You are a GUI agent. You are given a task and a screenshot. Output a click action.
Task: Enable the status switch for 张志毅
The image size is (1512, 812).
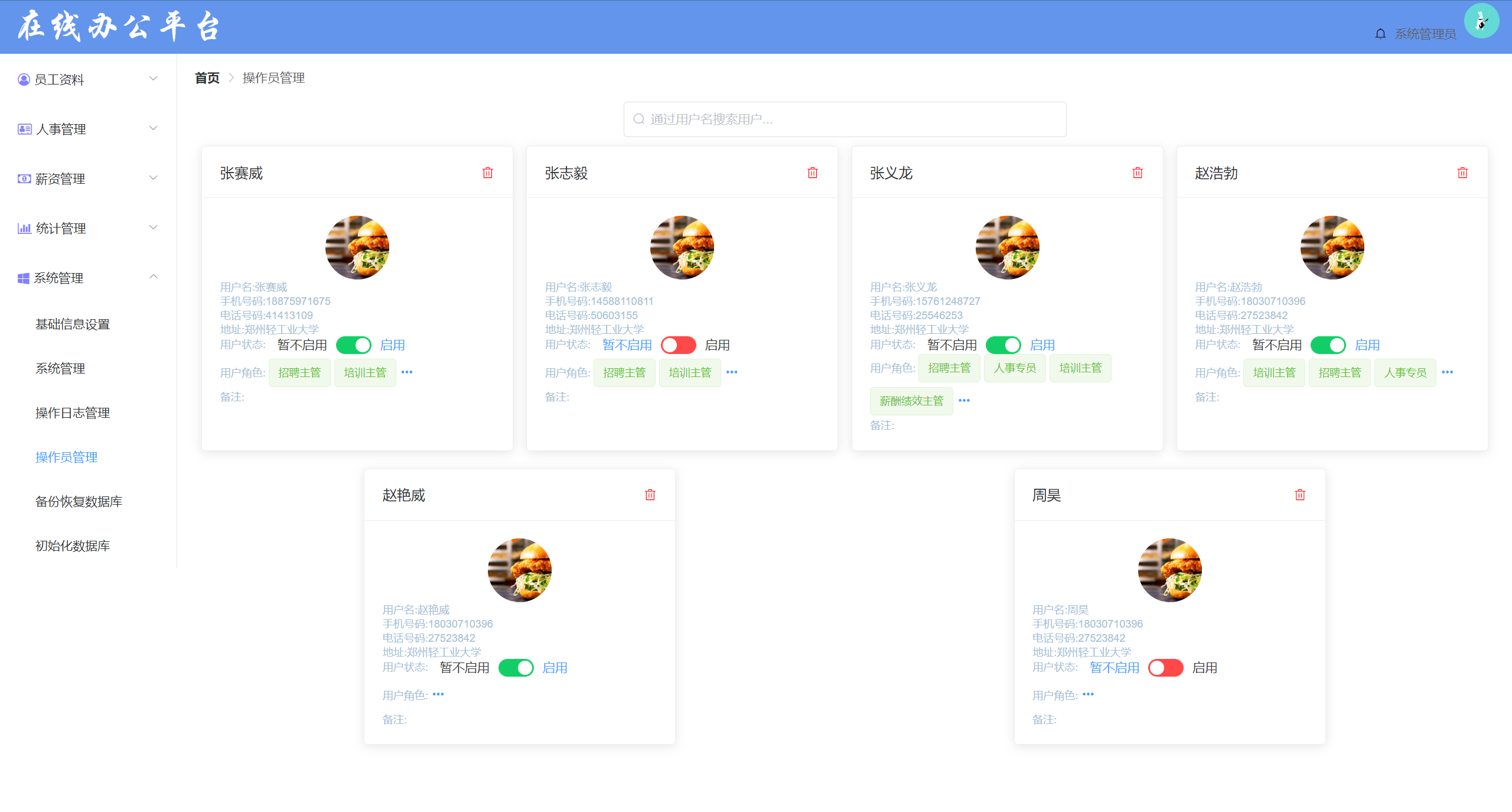(x=678, y=345)
